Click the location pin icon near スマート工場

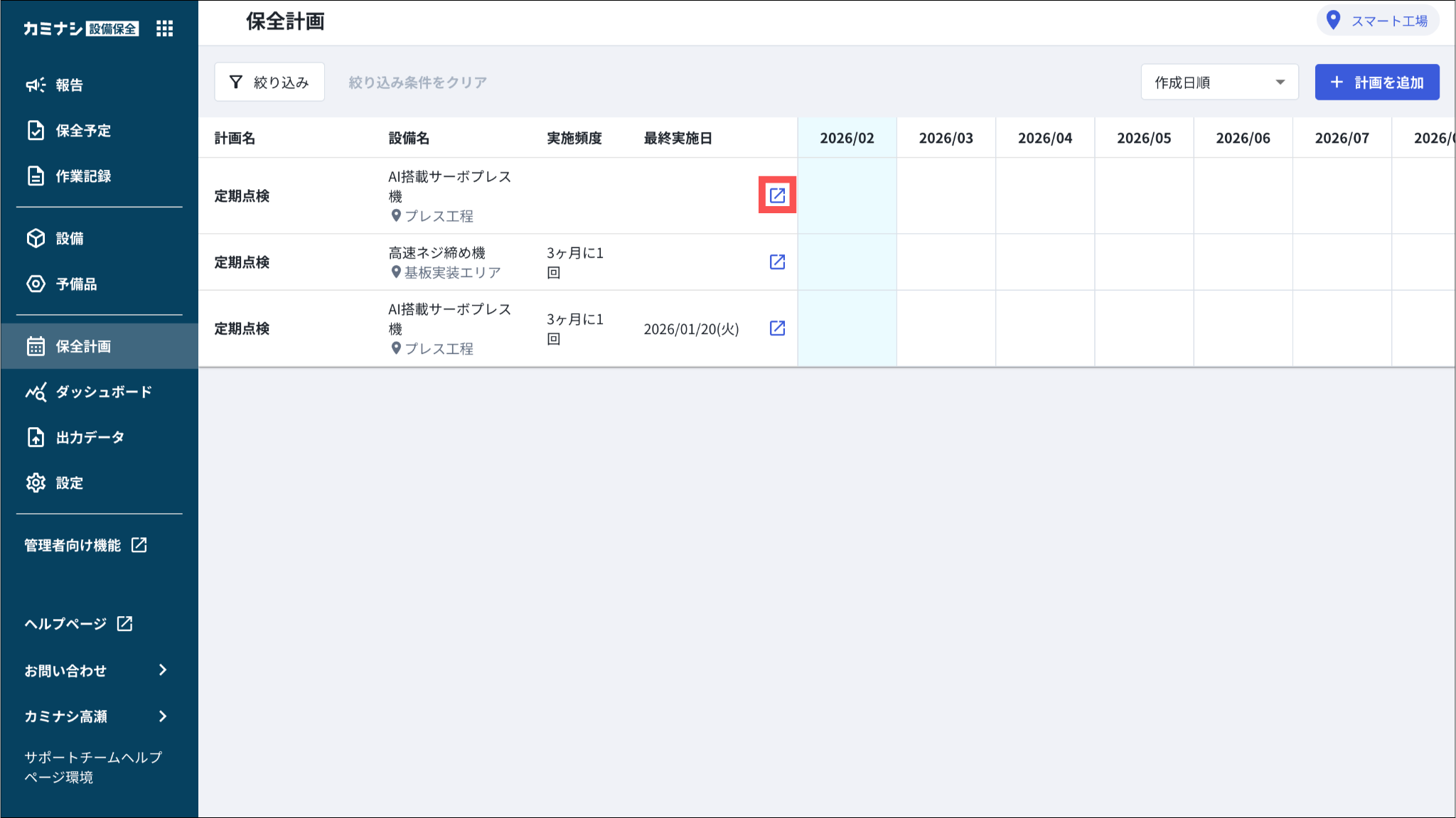(1334, 21)
